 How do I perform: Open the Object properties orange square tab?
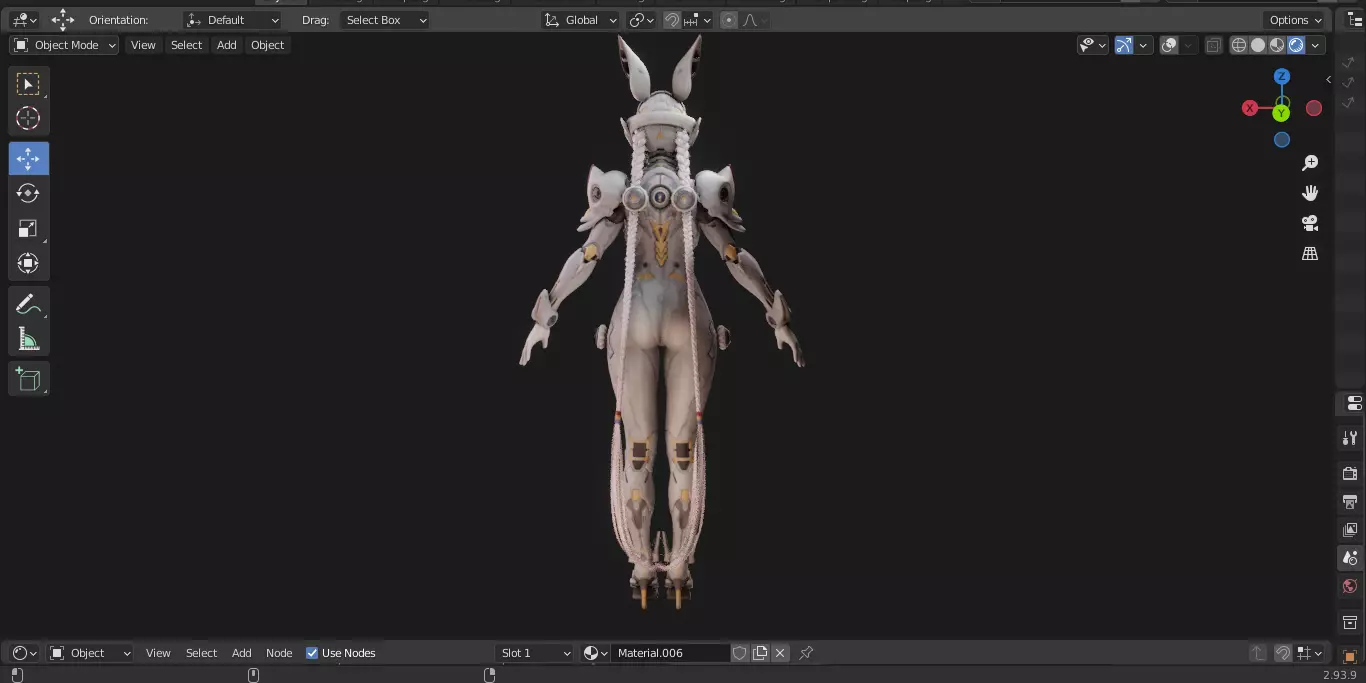1350,657
